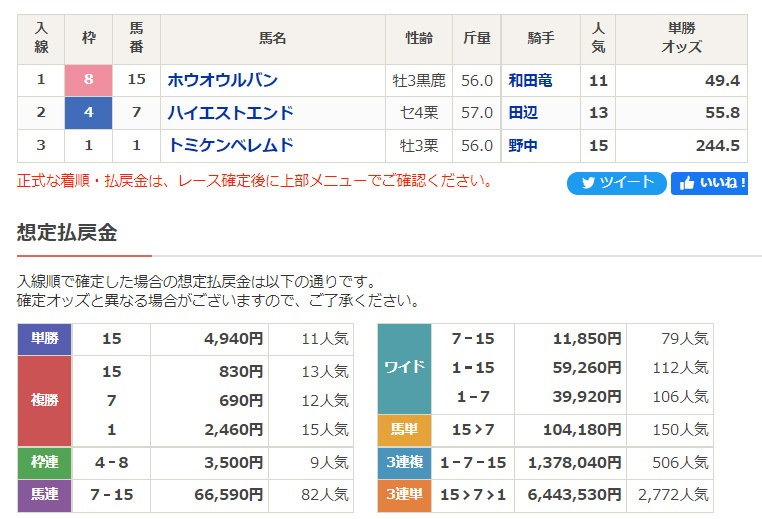
Task: Open jockey link 和田竜
Action: (530, 80)
